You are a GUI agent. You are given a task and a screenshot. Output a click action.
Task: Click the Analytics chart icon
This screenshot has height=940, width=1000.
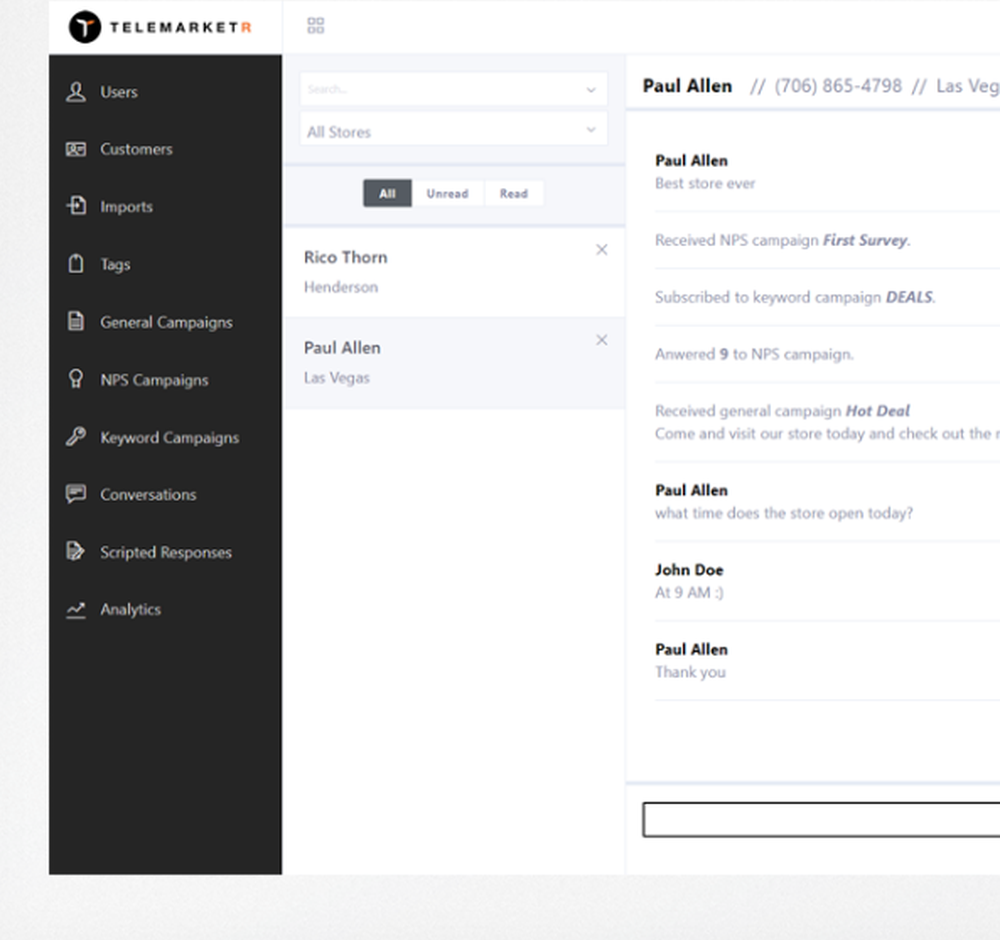pyautogui.click(x=76, y=610)
